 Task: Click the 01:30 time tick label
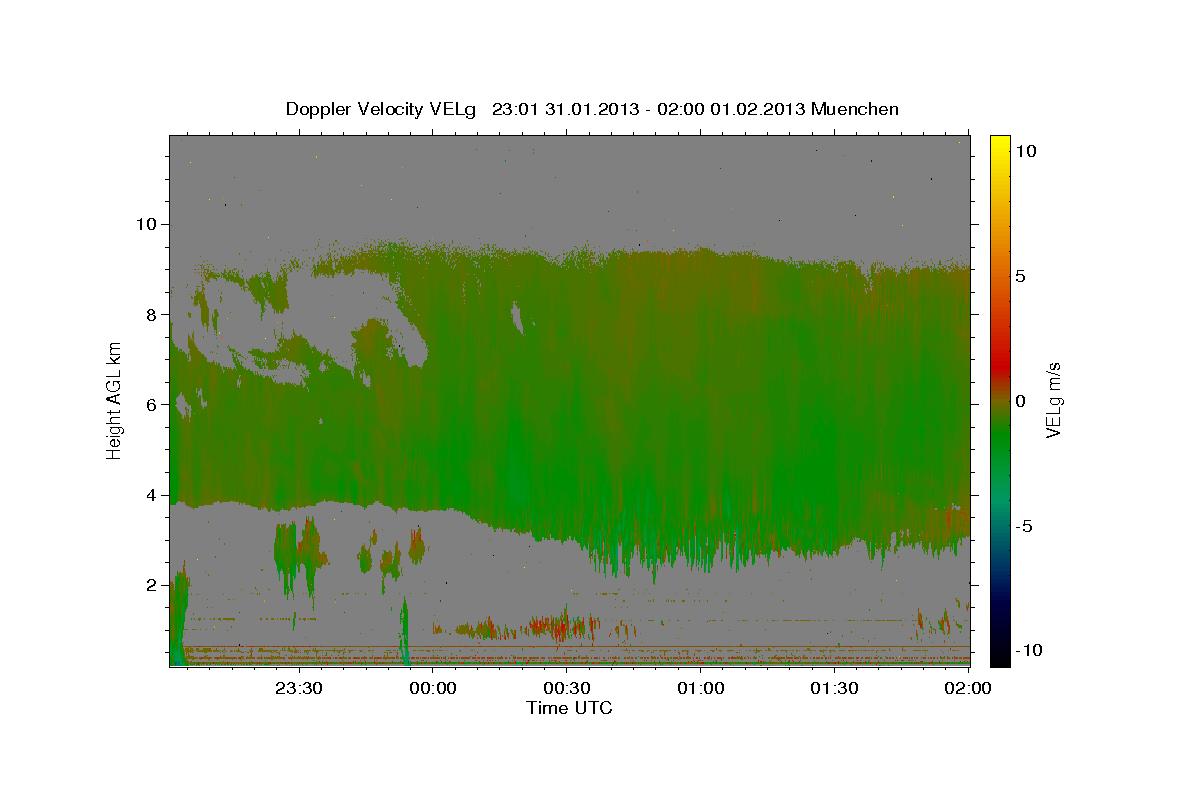pyautogui.click(x=835, y=688)
